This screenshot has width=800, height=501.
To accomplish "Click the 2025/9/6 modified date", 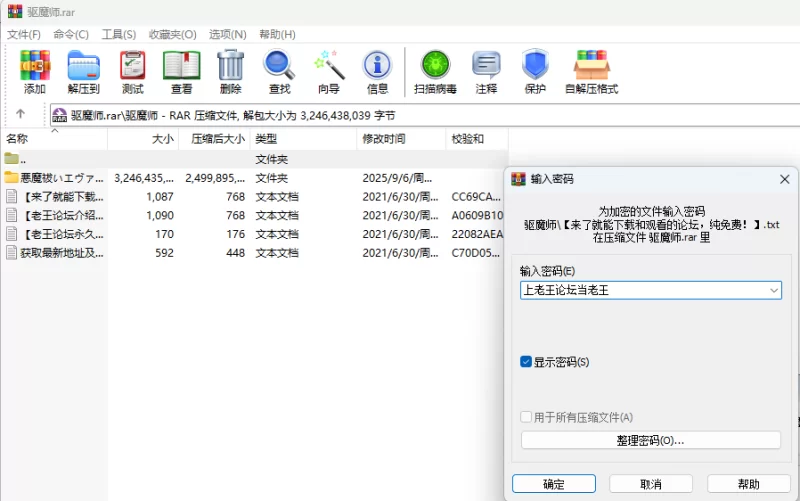I will (397, 178).
